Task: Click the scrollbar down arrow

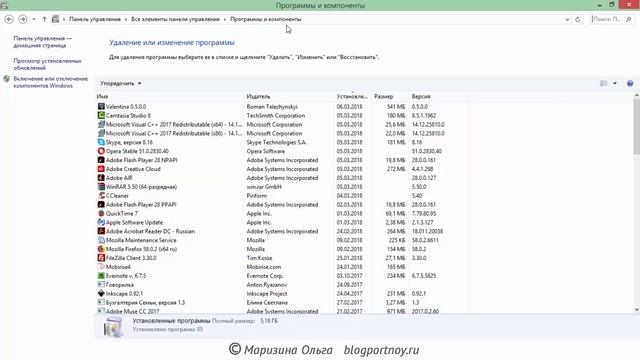Action: [x=636, y=310]
